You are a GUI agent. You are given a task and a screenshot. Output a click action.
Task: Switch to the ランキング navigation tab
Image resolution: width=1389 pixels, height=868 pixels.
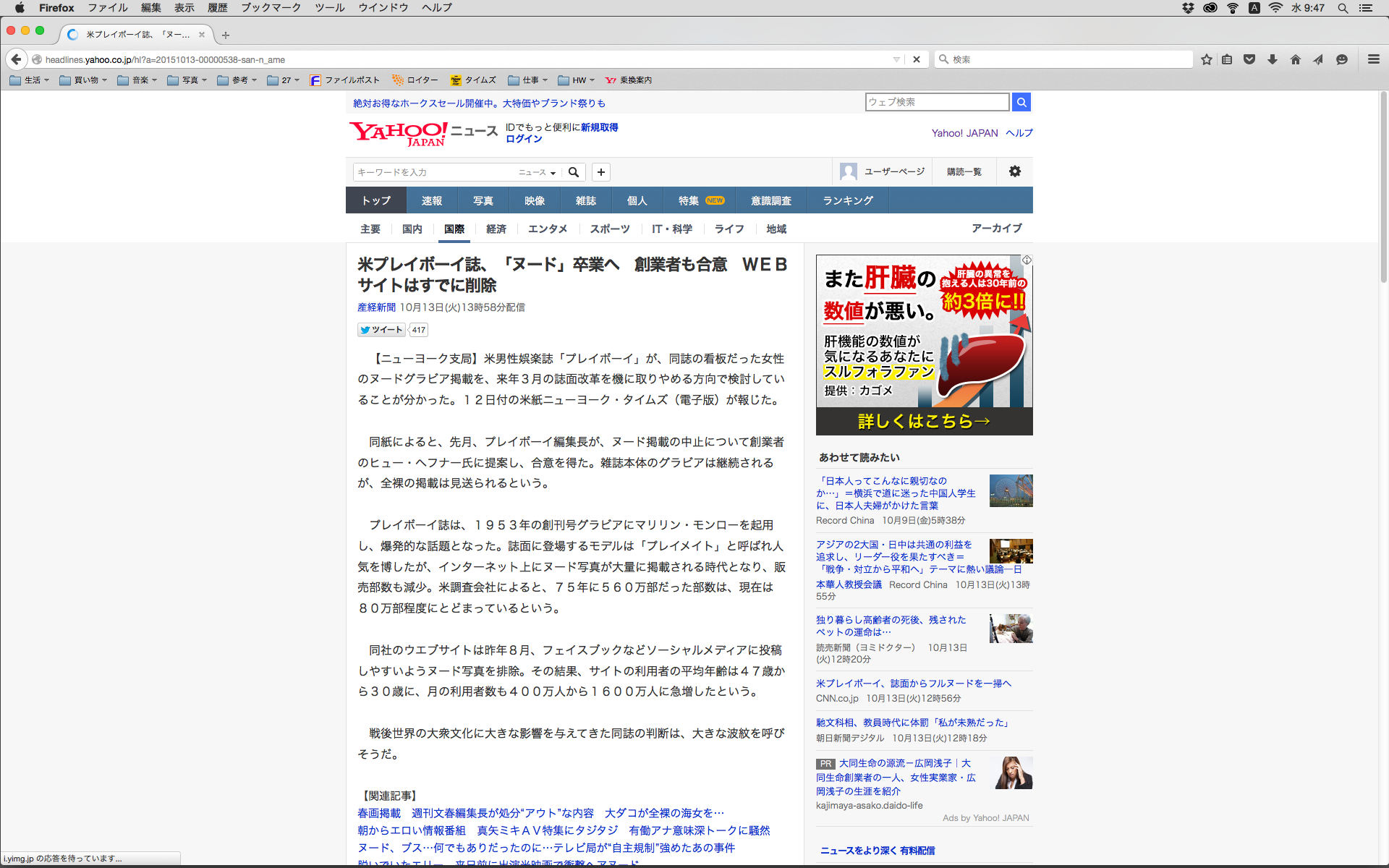848,200
